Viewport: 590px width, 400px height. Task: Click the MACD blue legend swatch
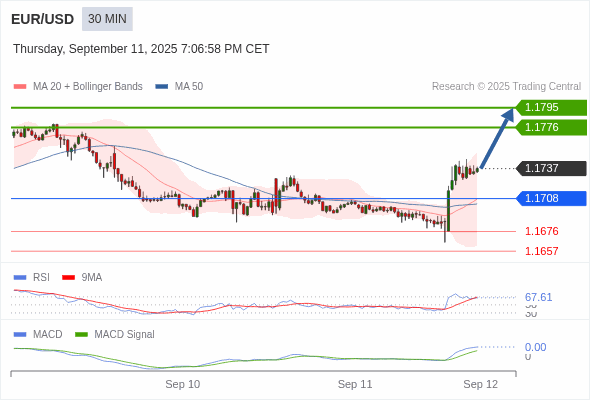point(20,335)
